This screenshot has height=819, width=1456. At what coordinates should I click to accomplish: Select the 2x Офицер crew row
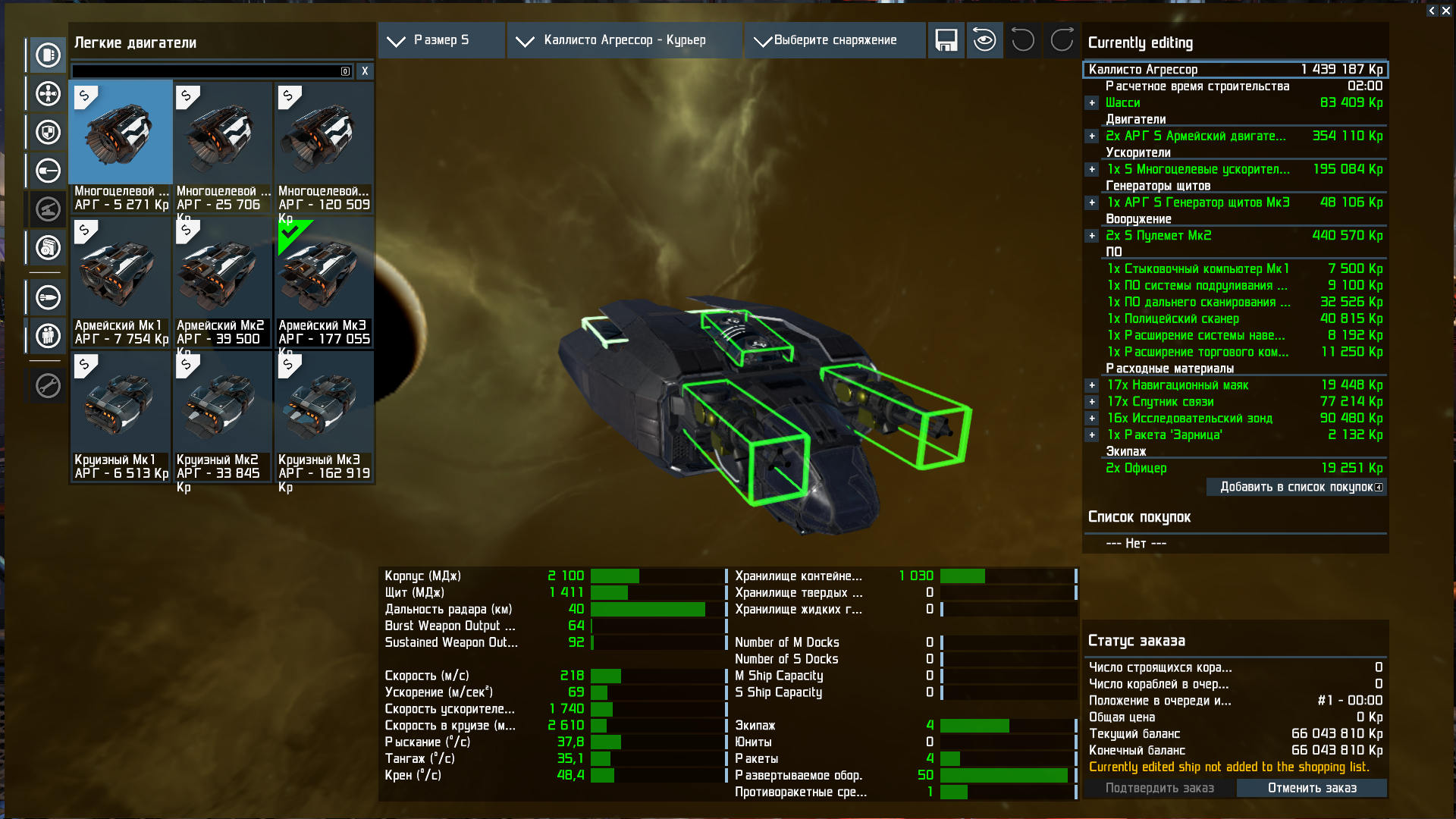click(x=1244, y=469)
